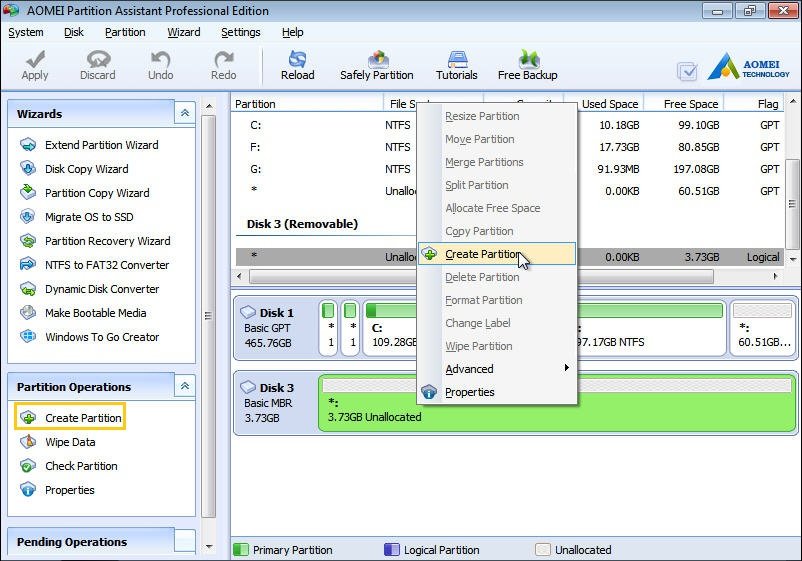
Task: Click Delete Partition context menu entry
Action: click(x=497, y=277)
